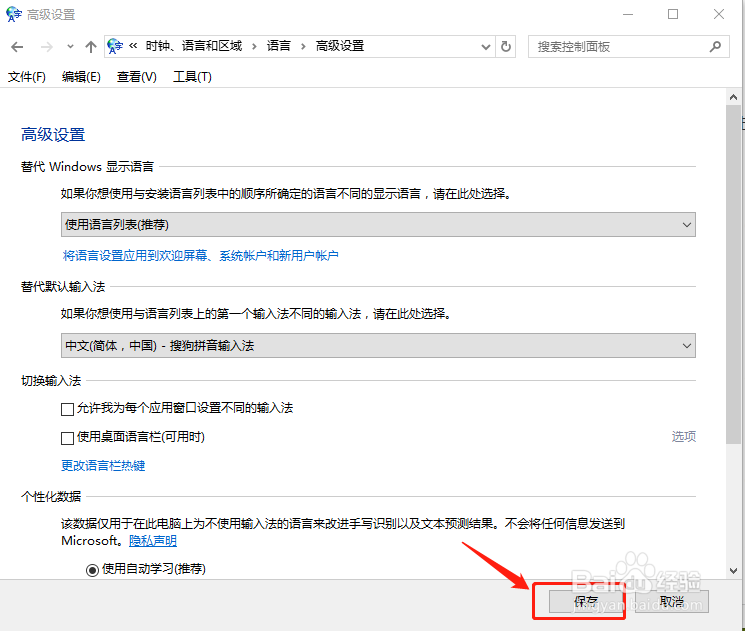745x631 pixels.
Task: Click the 切换输入法 section label
Action: pyautogui.click(x=51, y=381)
